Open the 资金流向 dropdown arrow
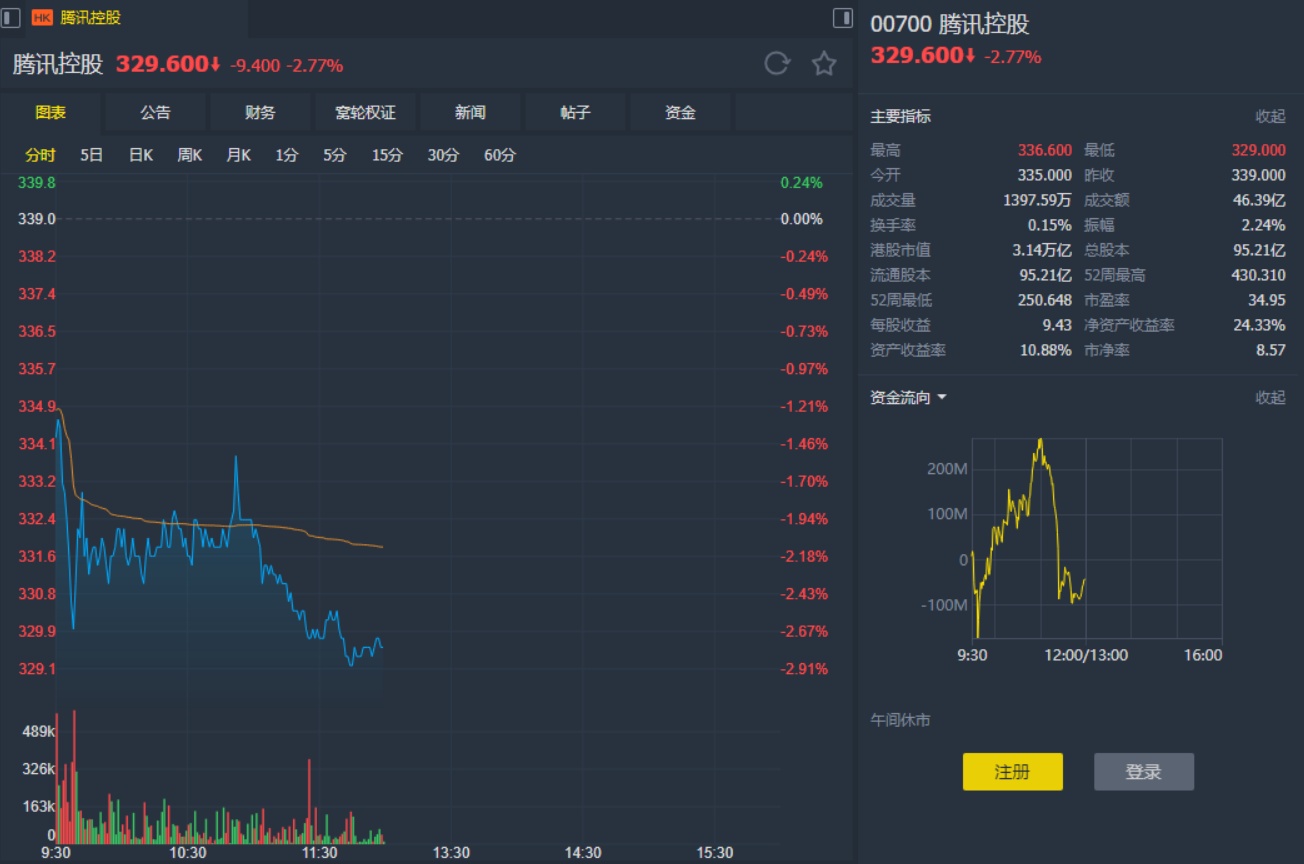 (x=941, y=398)
